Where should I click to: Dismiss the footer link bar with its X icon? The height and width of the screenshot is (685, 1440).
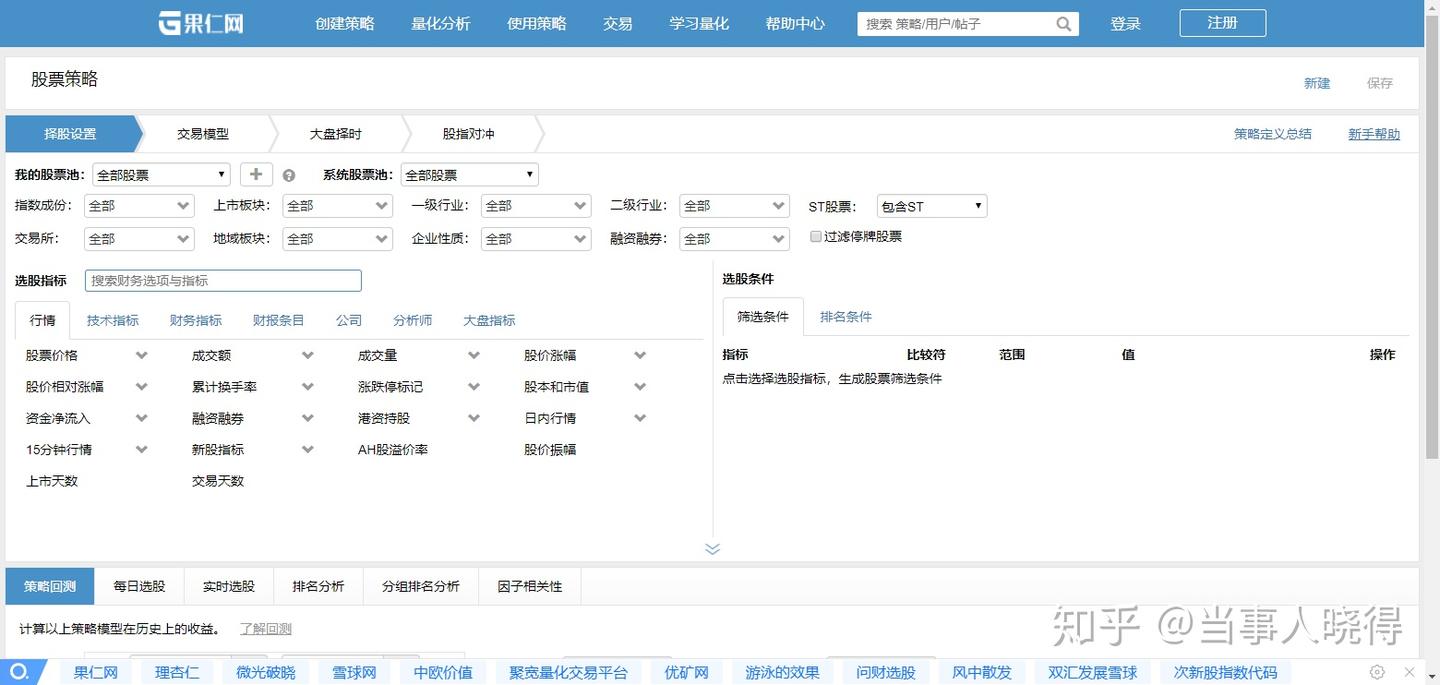(1410, 671)
